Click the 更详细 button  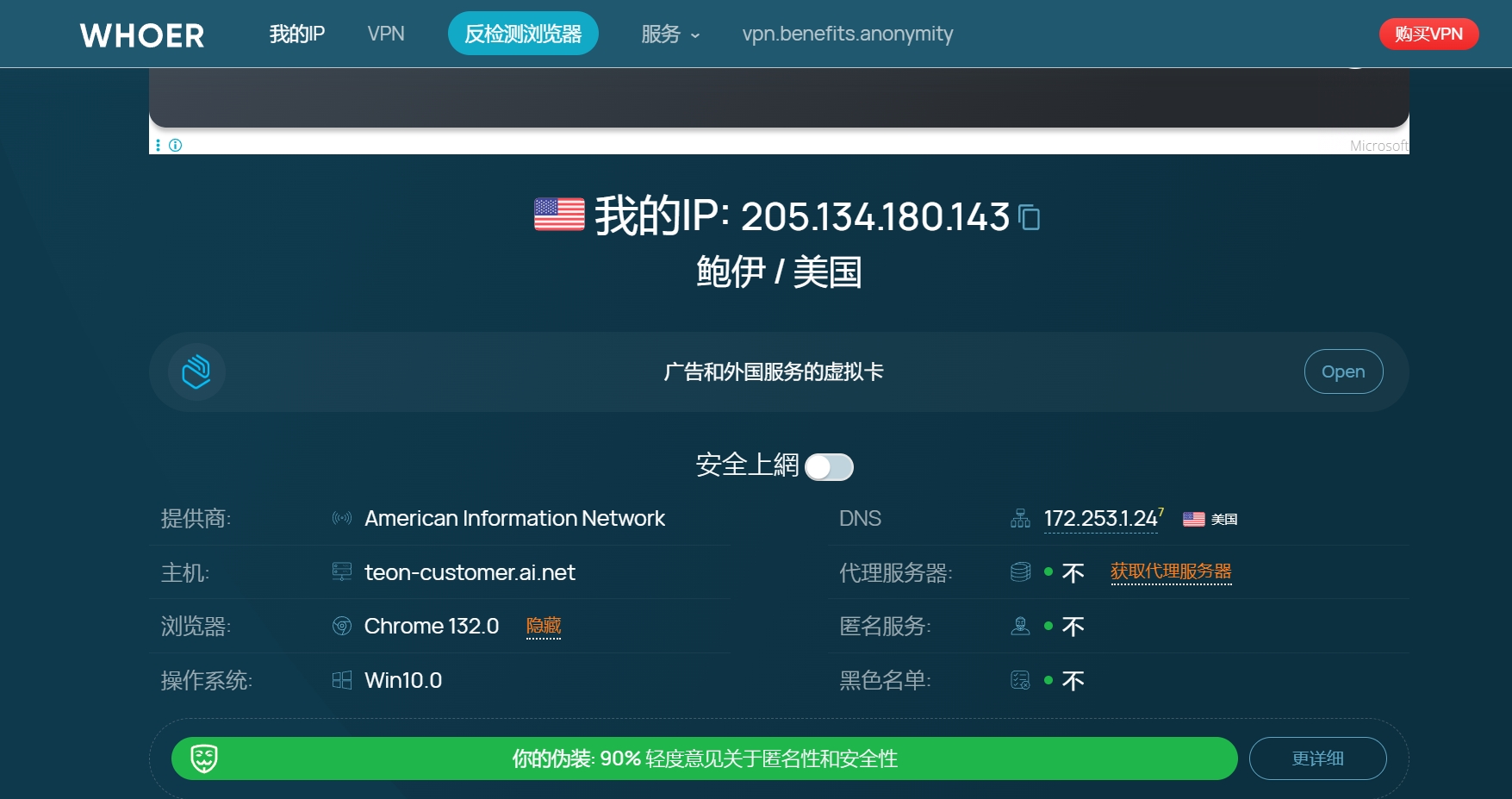(x=1317, y=758)
